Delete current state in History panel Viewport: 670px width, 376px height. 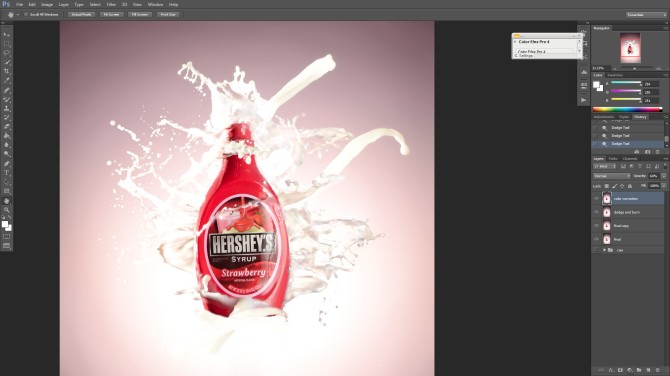[x=658, y=152]
